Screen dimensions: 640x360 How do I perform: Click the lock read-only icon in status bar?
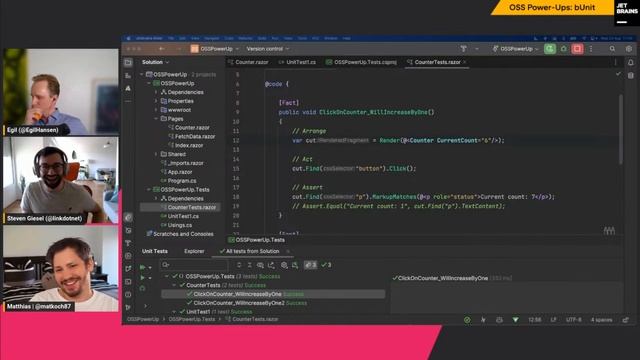(x=626, y=320)
